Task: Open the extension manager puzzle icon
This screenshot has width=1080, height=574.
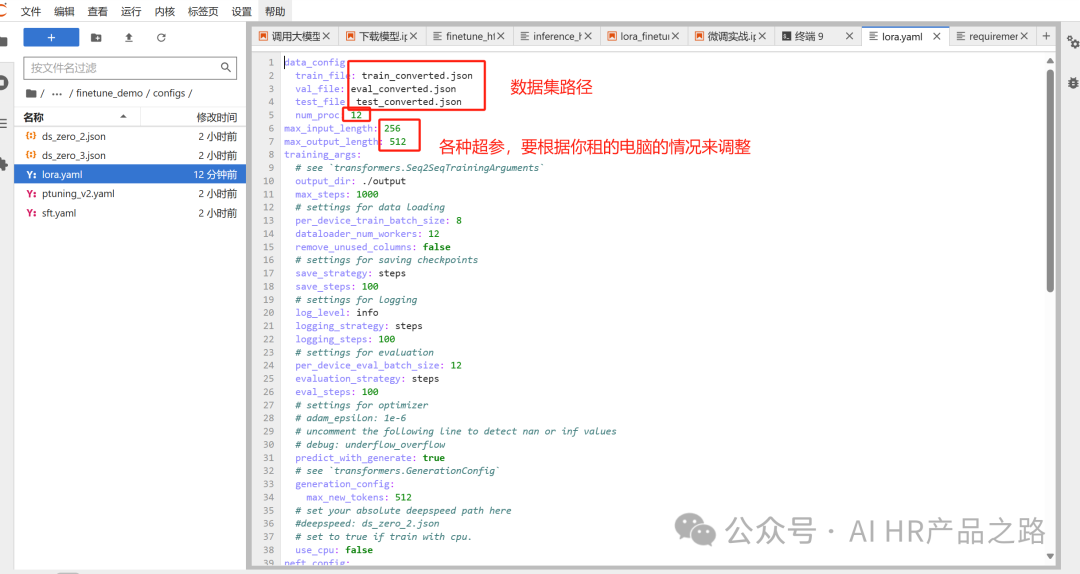Action: [4, 163]
